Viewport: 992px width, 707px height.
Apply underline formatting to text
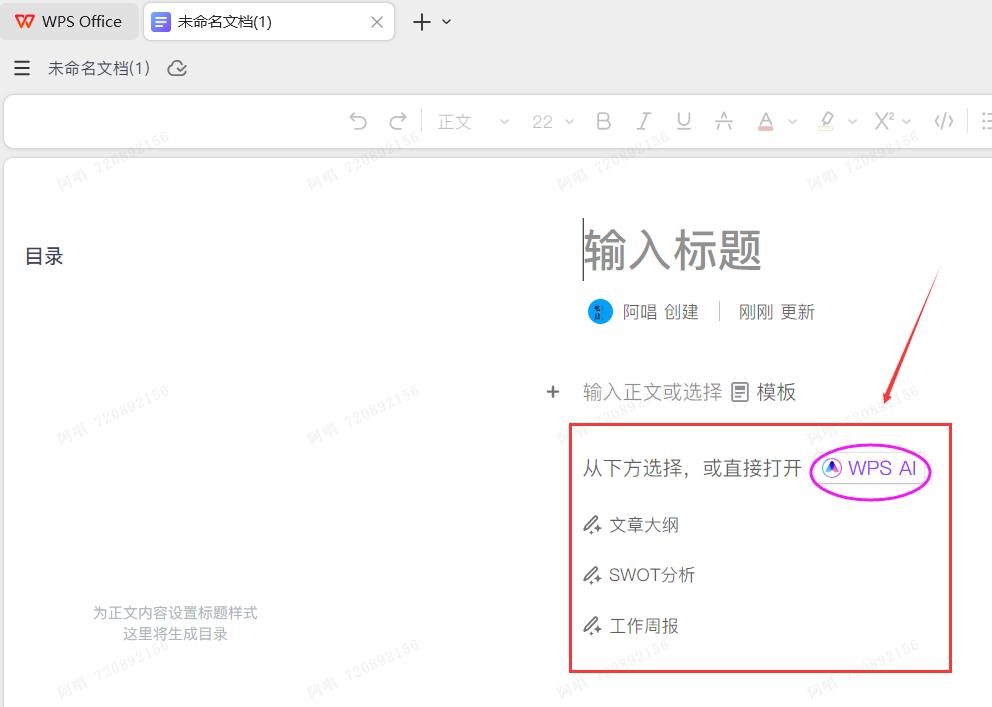pos(683,120)
